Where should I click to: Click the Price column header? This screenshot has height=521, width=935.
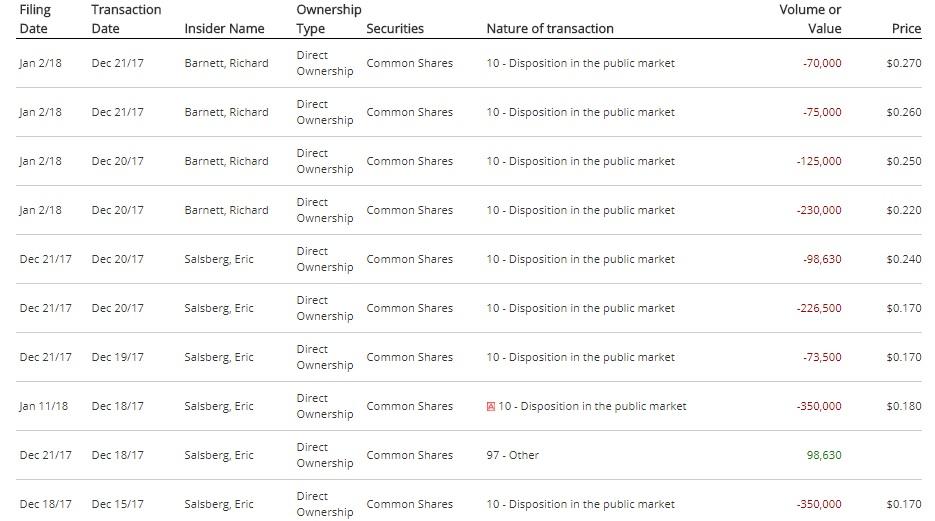tap(906, 29)
